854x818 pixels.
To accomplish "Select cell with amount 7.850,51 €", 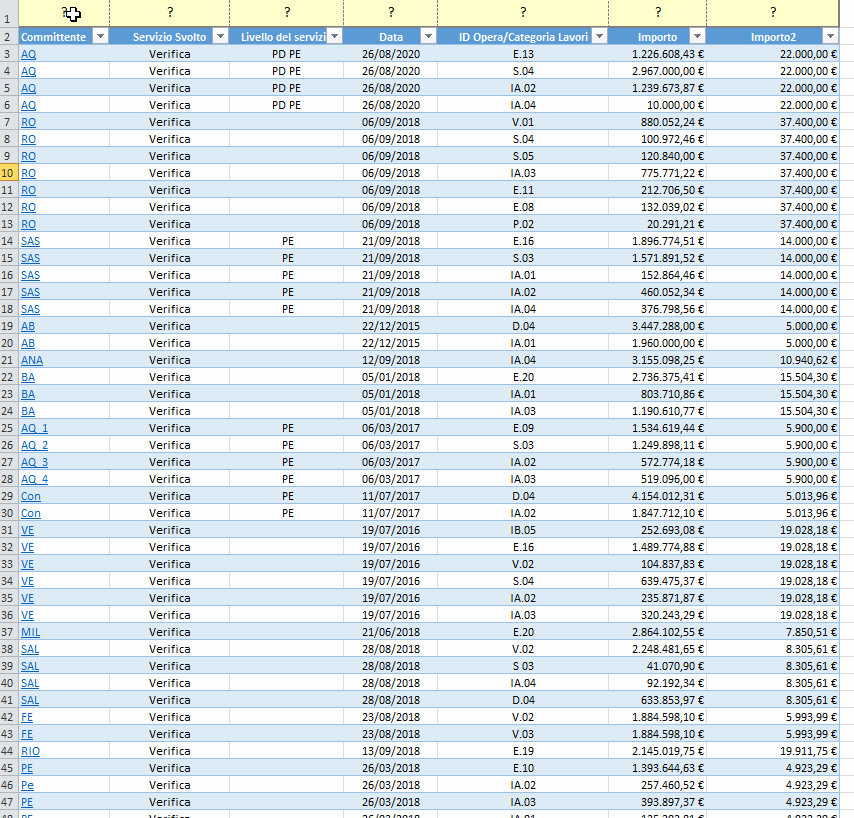I will click(772, 632).
